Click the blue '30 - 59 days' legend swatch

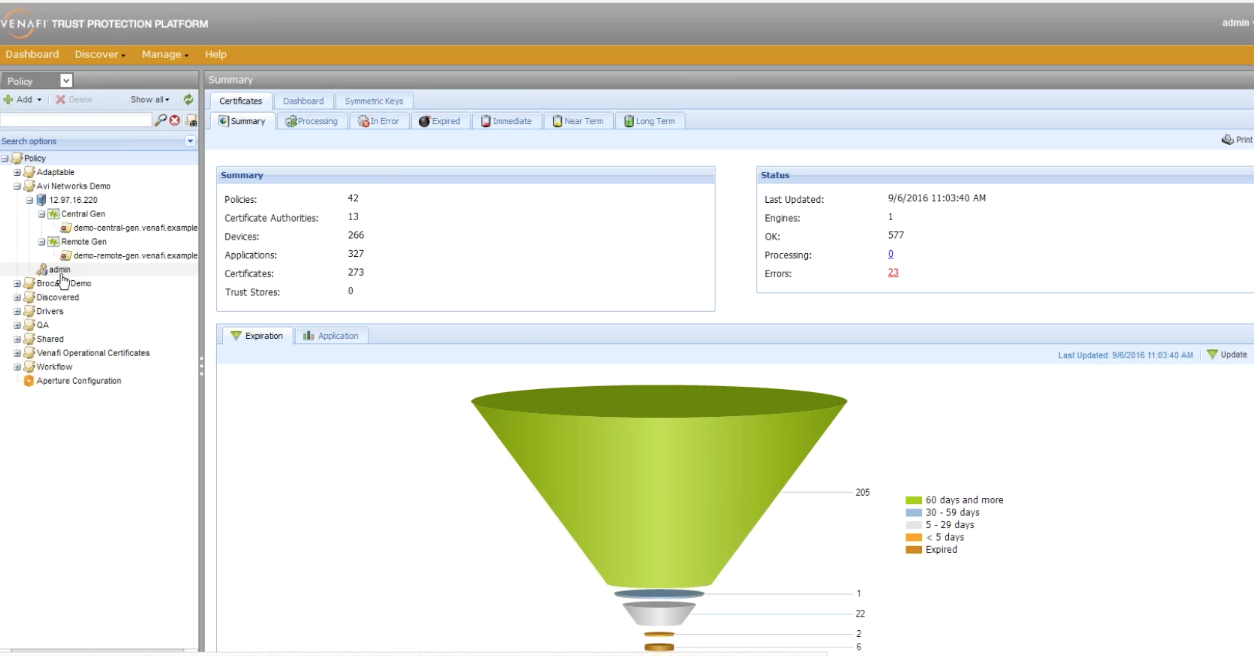click(x=913, y=512)
